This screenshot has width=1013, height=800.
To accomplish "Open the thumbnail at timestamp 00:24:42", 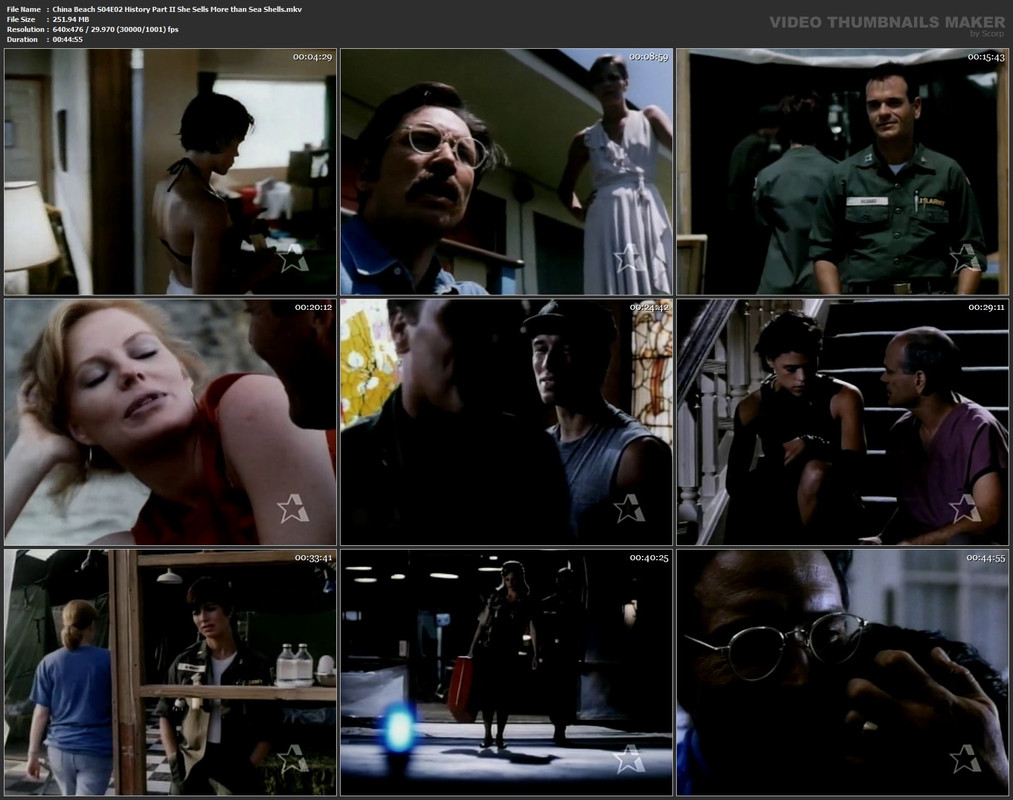I will pyautogui.click(x=506, y=422).
